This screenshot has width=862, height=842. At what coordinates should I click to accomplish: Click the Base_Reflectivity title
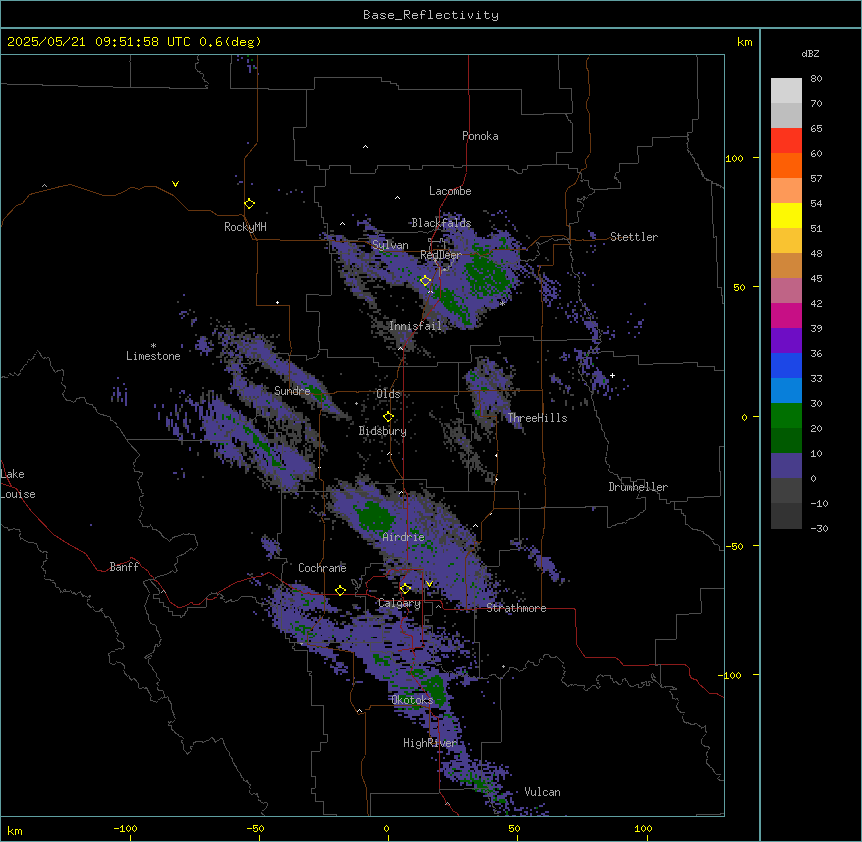point(431,15)
